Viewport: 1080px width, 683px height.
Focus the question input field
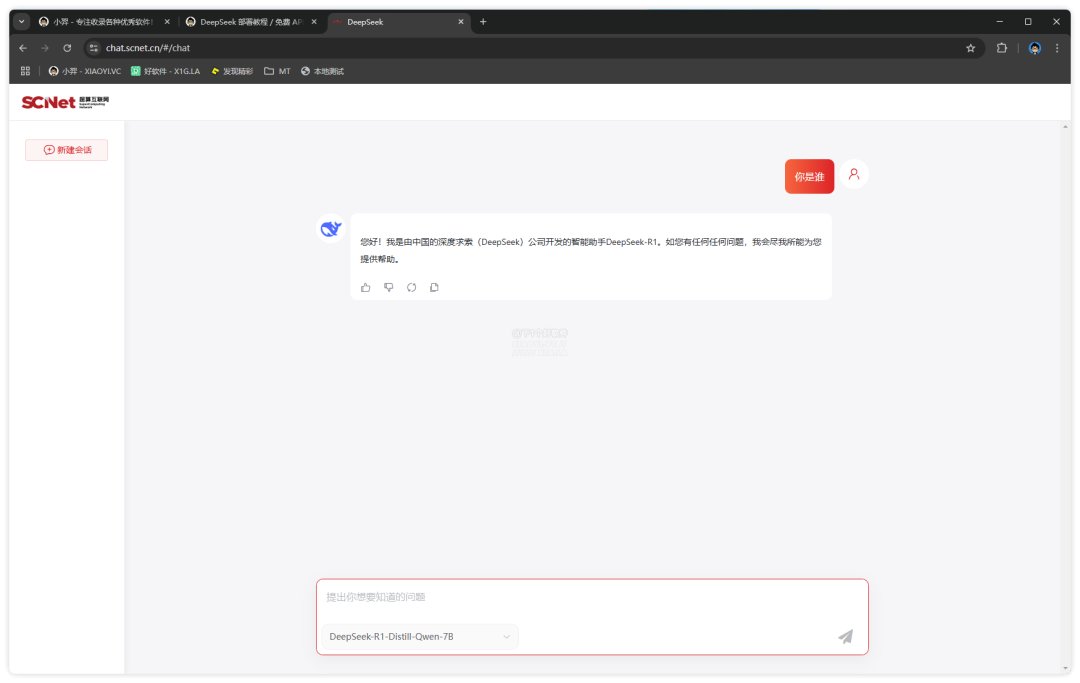[592, 598]
